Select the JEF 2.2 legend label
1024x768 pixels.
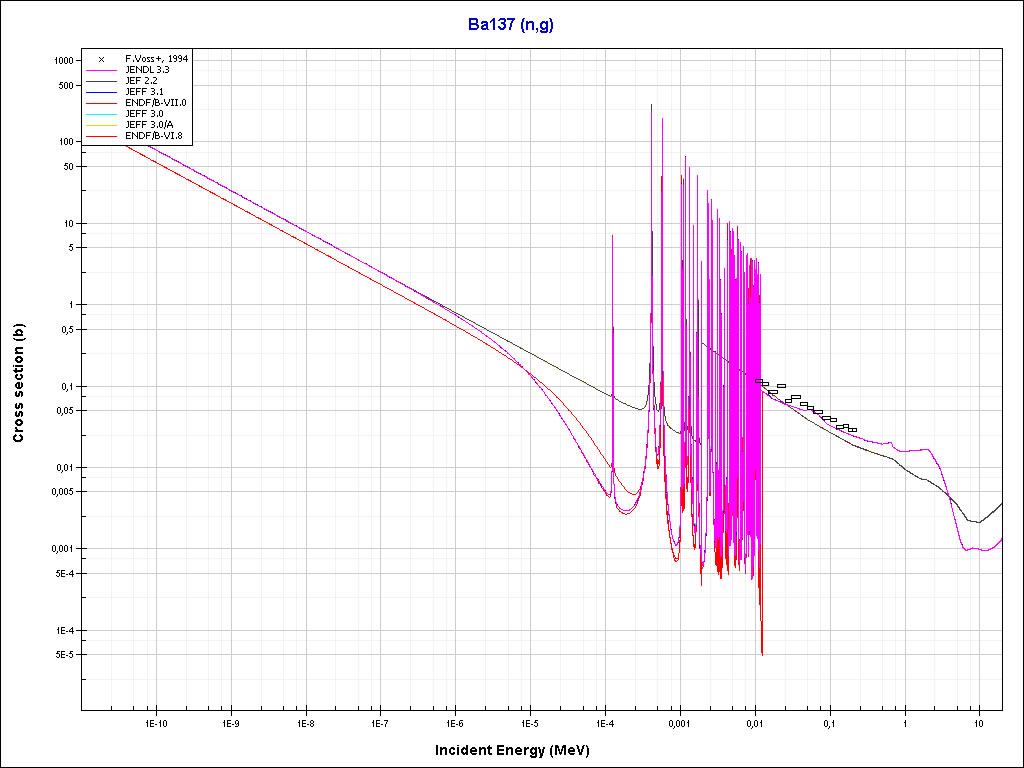point(141,81)
